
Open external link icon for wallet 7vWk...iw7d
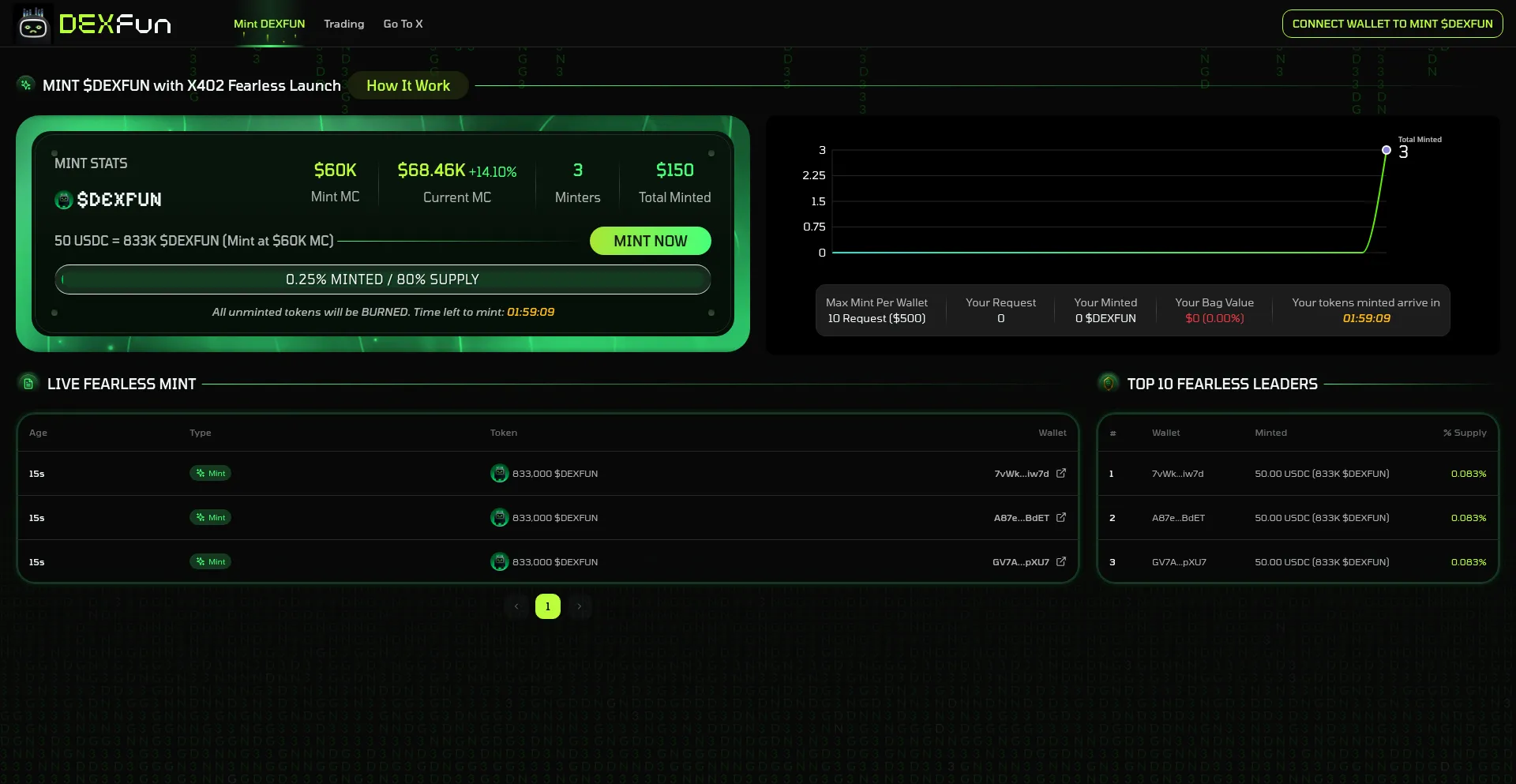tap(1061, 474)
